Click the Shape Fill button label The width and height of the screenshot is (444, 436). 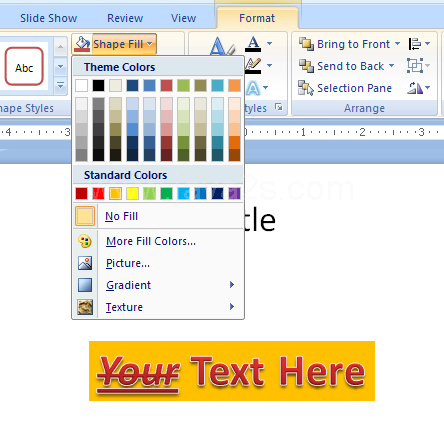(x=118, y=44)
